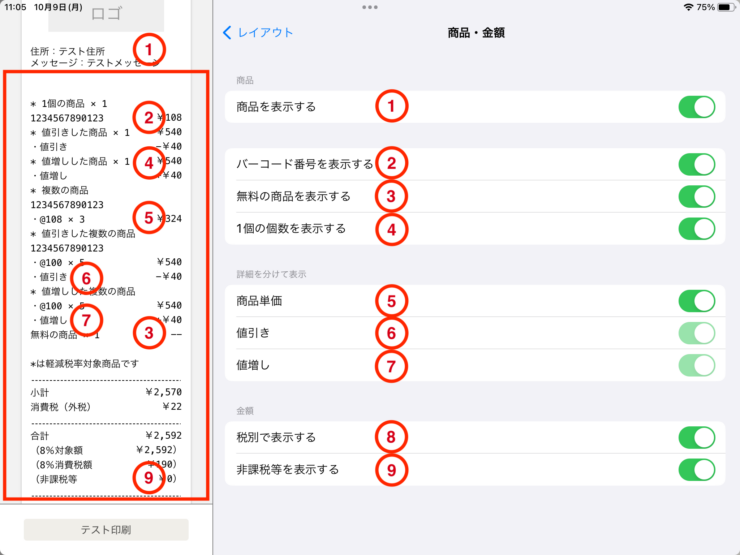Click the 11:05 clock in status bar
The height and width of the screenshot is (555, 740).
[x=15, y=7]
